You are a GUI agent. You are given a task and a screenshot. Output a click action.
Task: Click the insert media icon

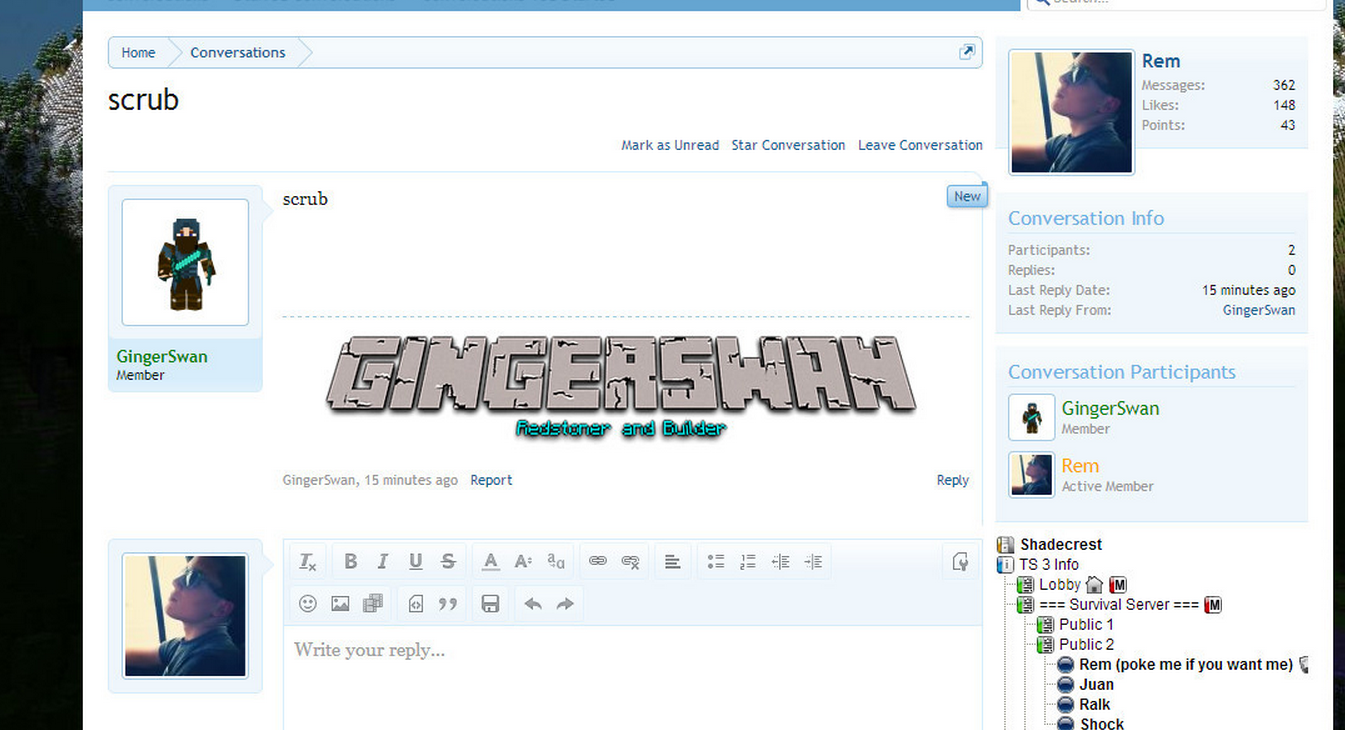pyautogui.click(x=373, y=604)
